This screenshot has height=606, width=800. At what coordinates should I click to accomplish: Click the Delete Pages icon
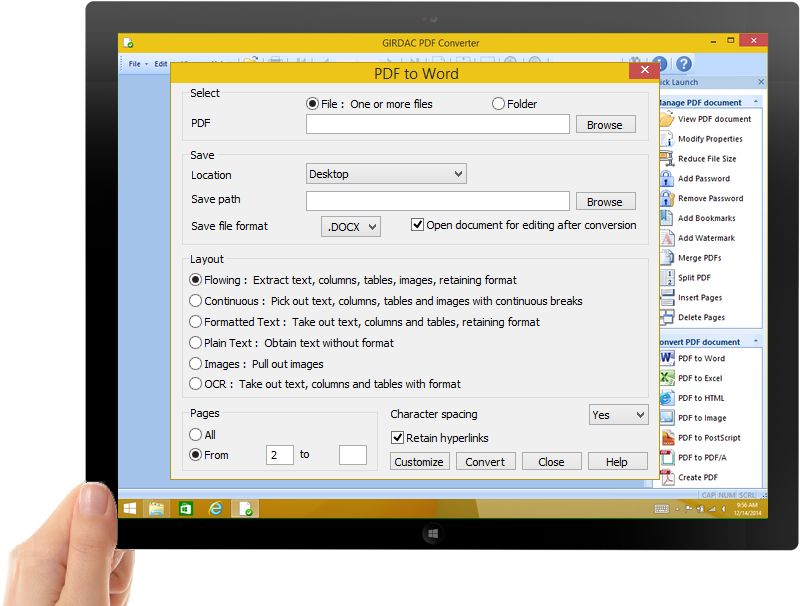pyautogui.click(x=667, y=317)
